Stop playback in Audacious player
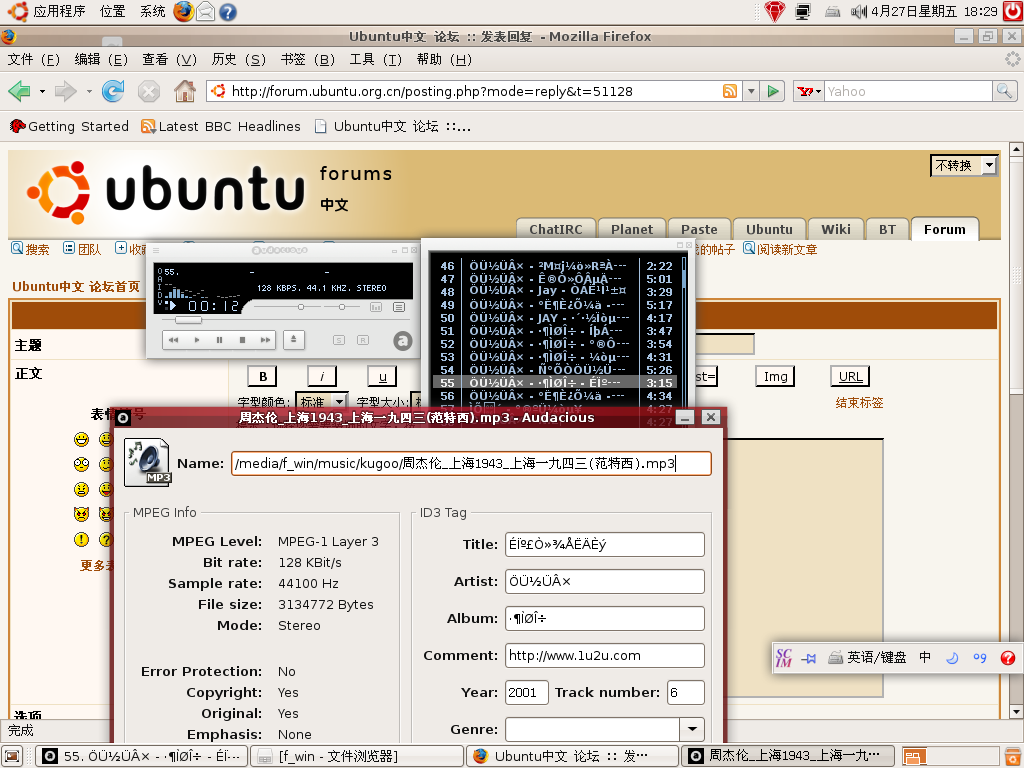 click(x=242, y=340)
